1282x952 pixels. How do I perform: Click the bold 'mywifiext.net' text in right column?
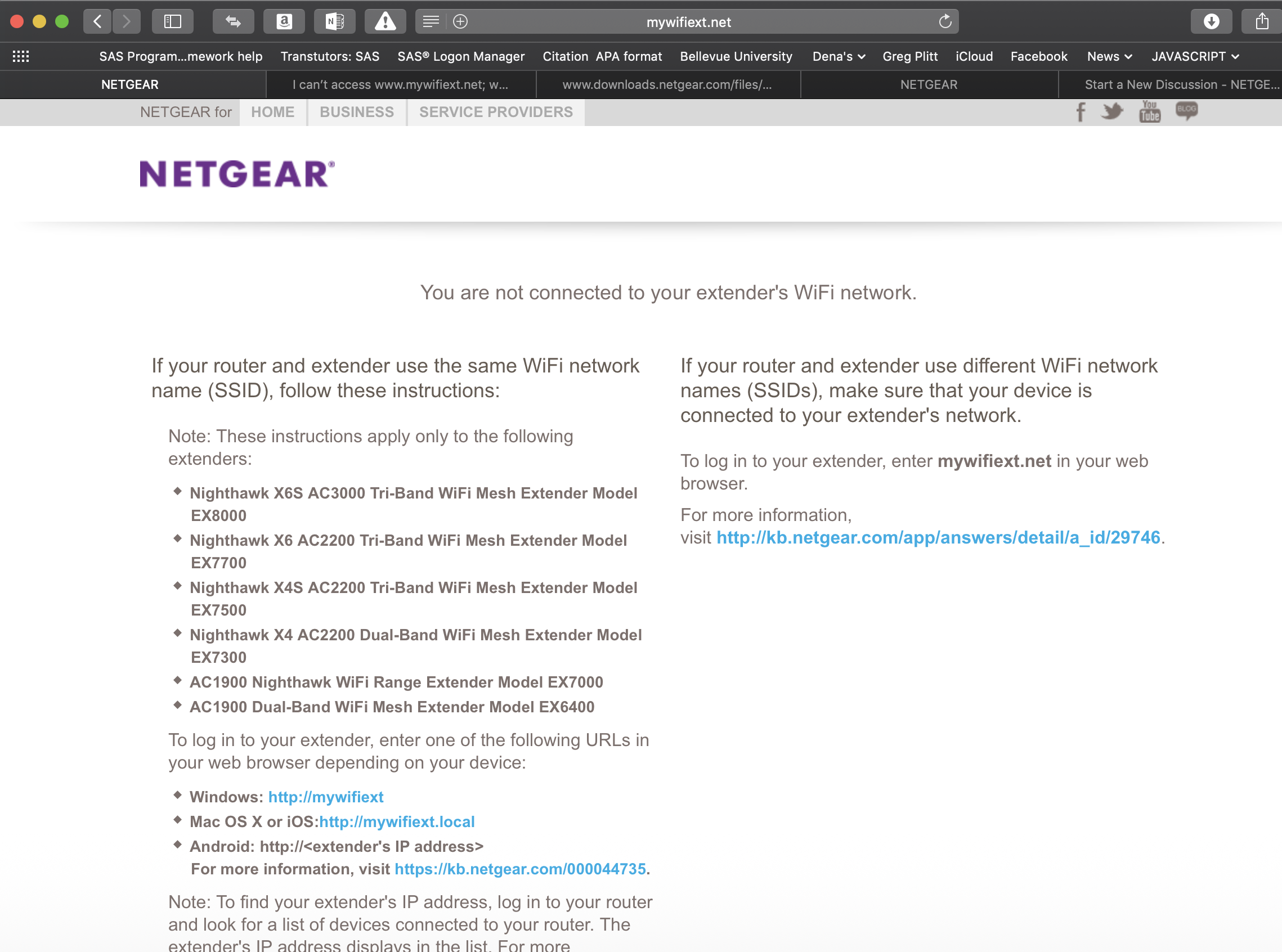pyautogui.click(x=994, y=461)
